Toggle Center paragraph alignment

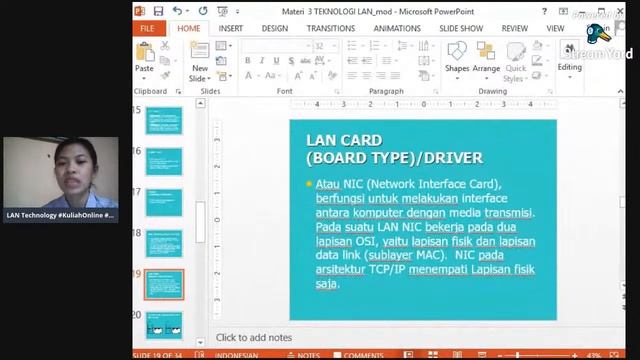point(367,76)
